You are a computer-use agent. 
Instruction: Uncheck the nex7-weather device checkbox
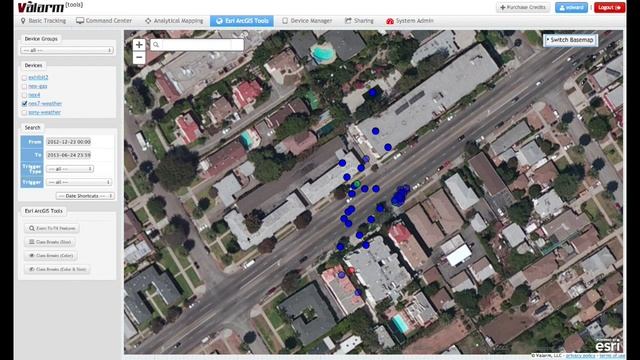[x=24, y=104]
